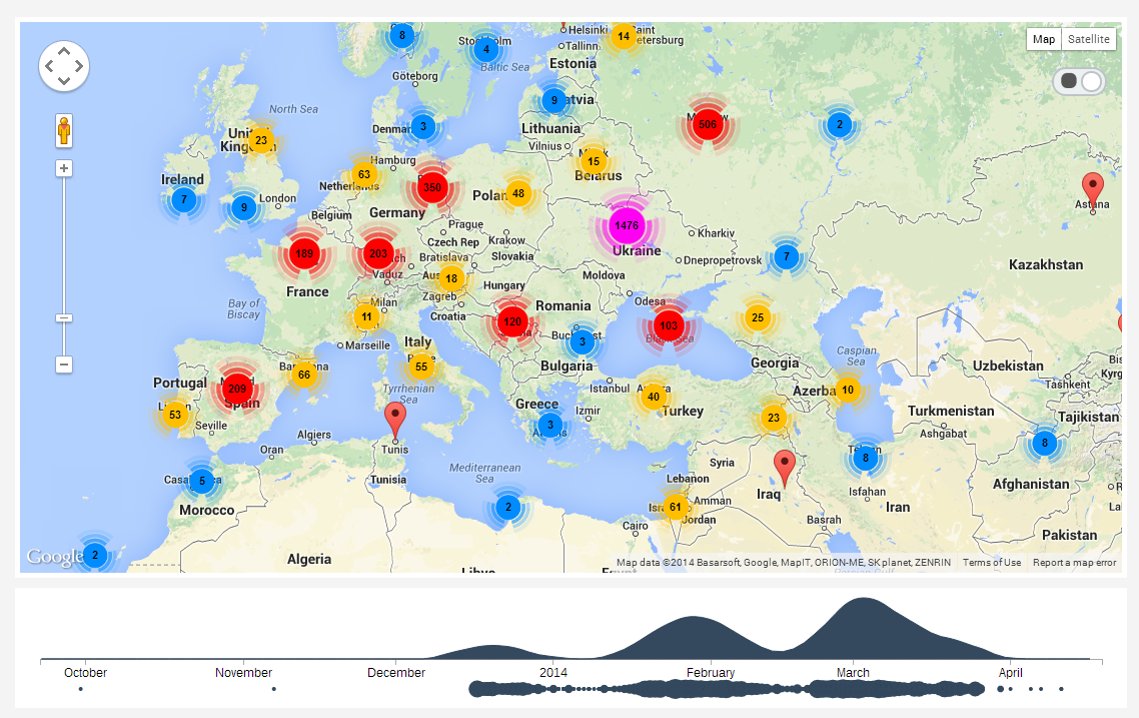
Task: Click the April label on timeline
Action: pyautogui.click(x=1010, y=673)
